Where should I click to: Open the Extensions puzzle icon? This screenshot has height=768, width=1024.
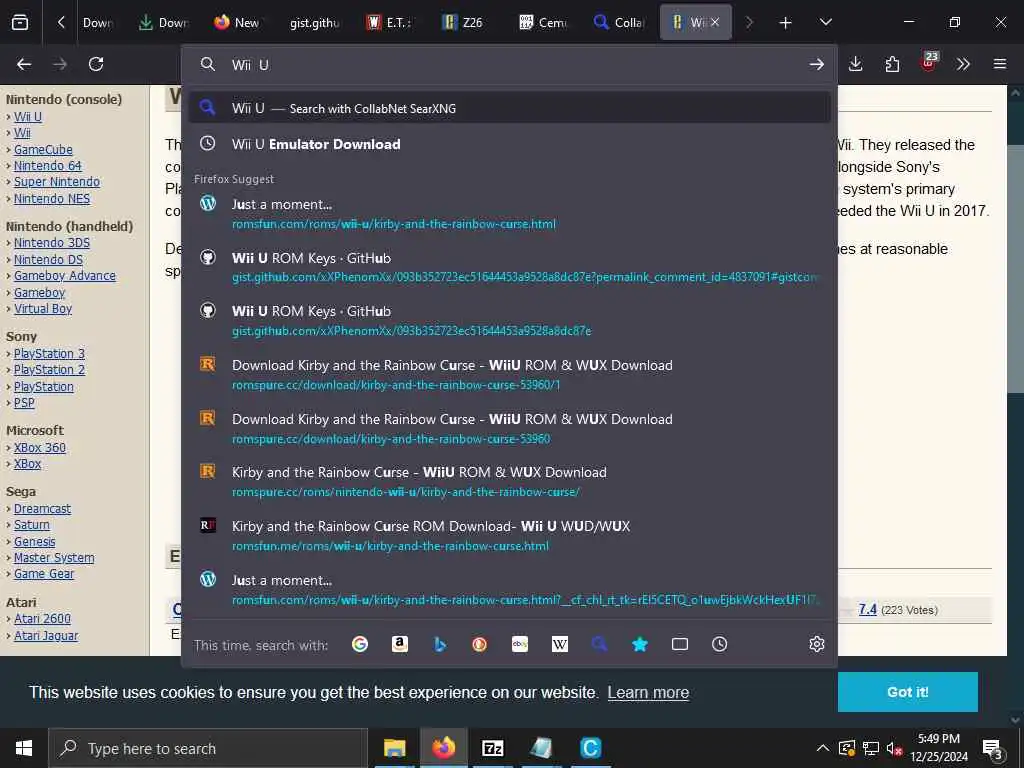892,64
